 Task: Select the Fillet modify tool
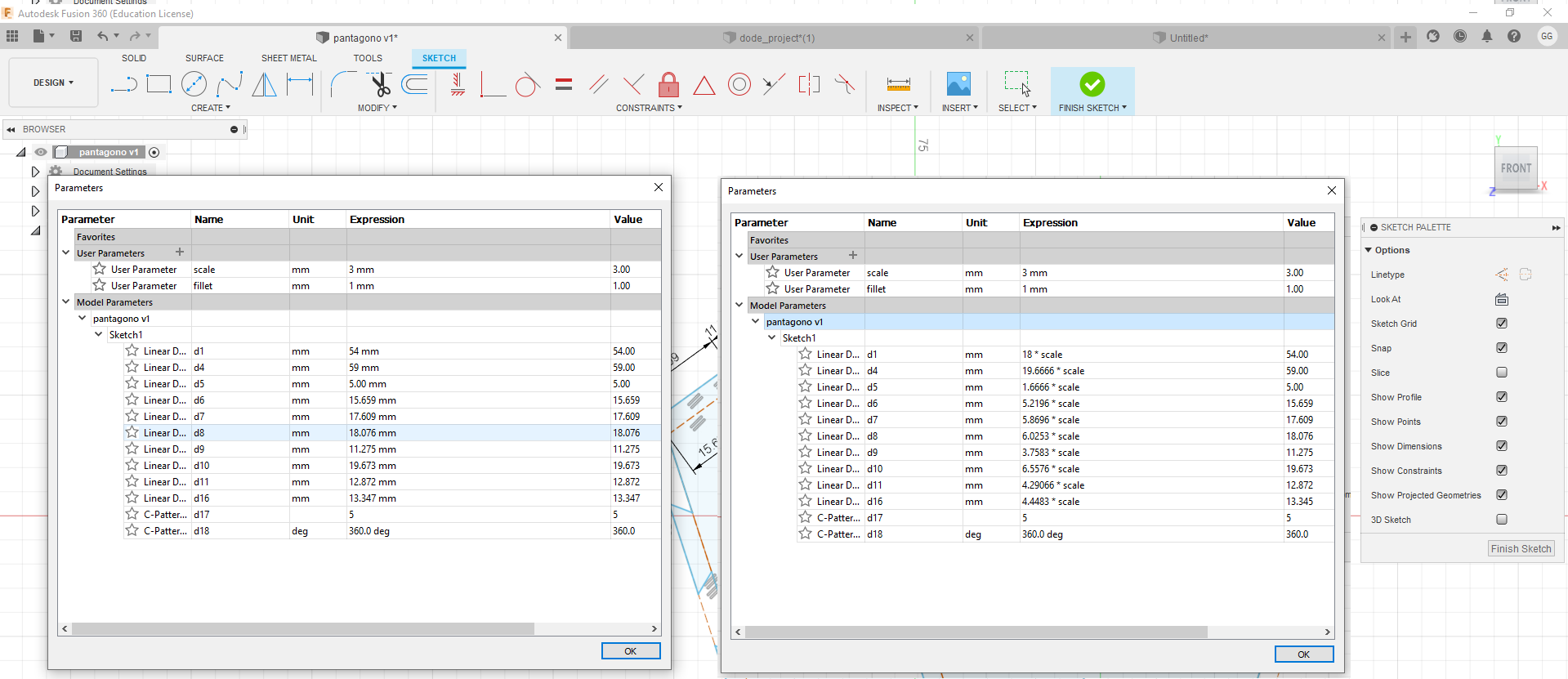point(343,84)
